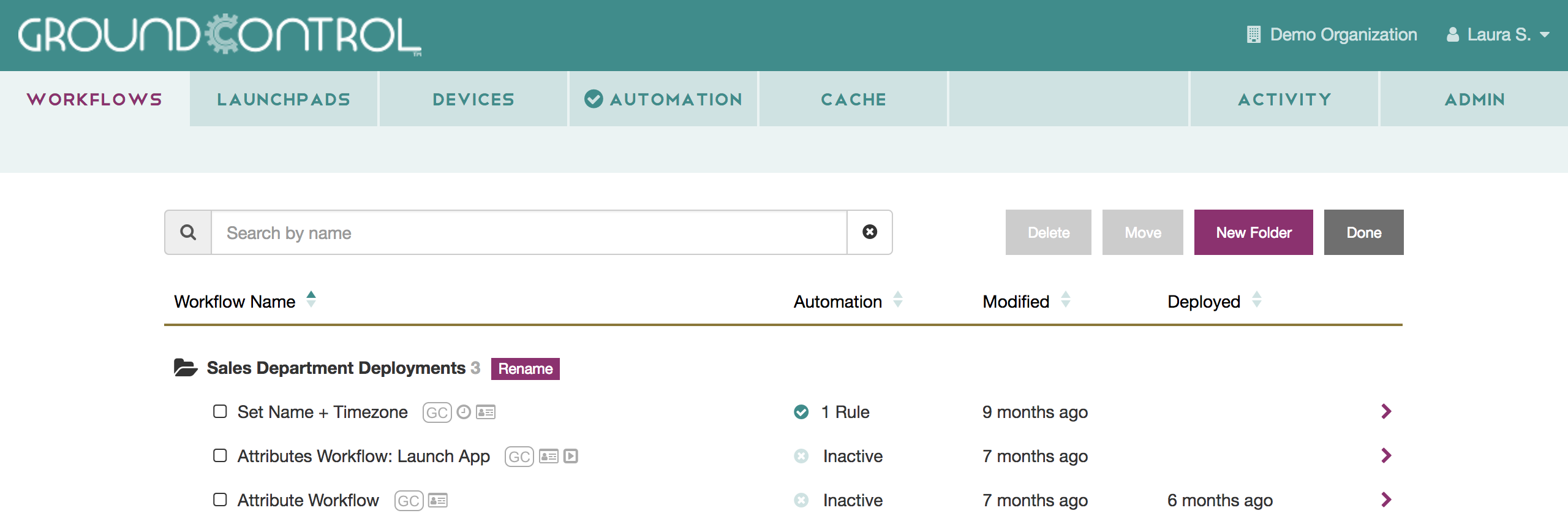This screenshot has height=532, width=1568.
Task: Sort by Deployed column arrows
Action: (1257, 299)
